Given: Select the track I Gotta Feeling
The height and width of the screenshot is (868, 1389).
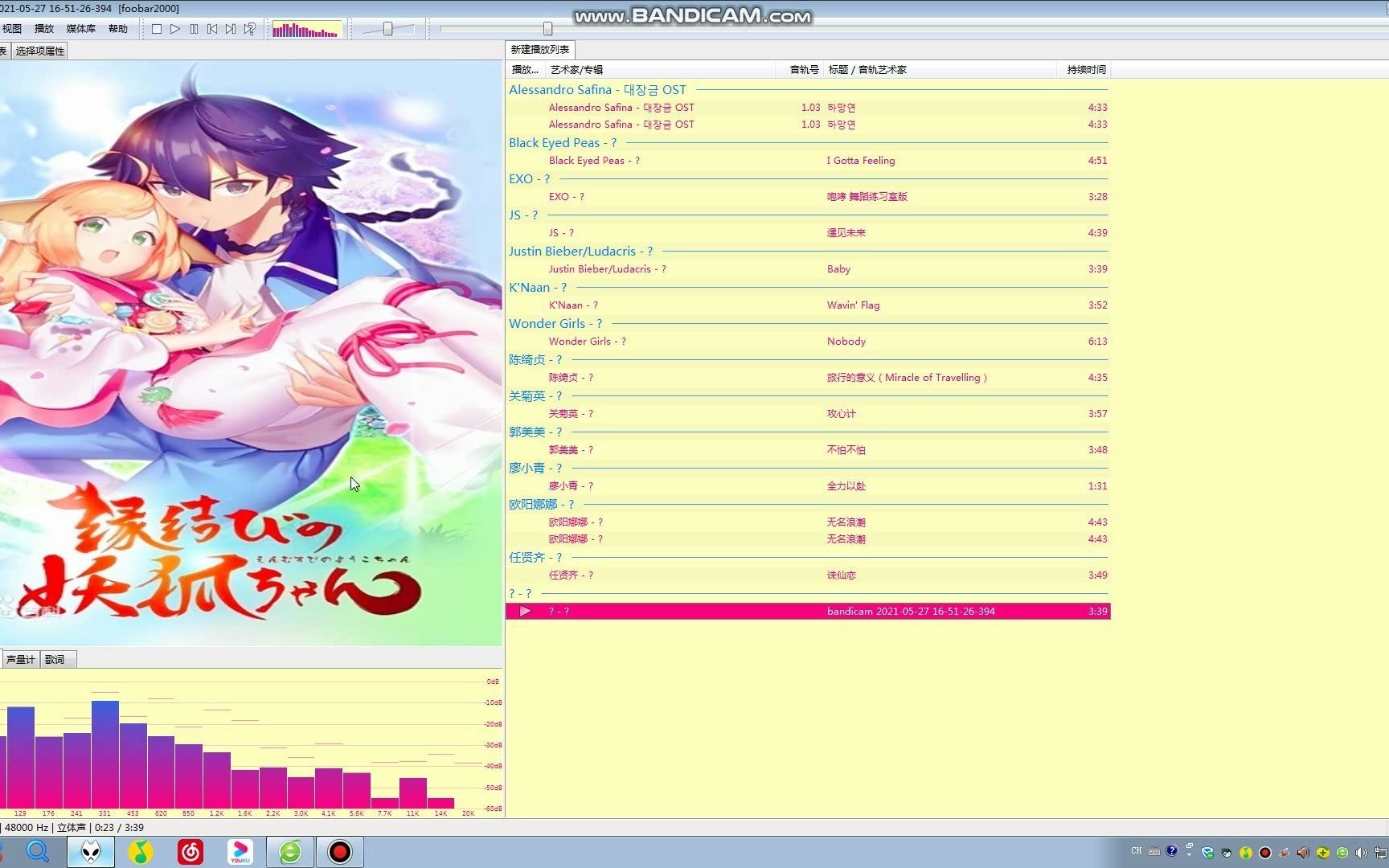Looking at the screenshot, I should point(808,161).
